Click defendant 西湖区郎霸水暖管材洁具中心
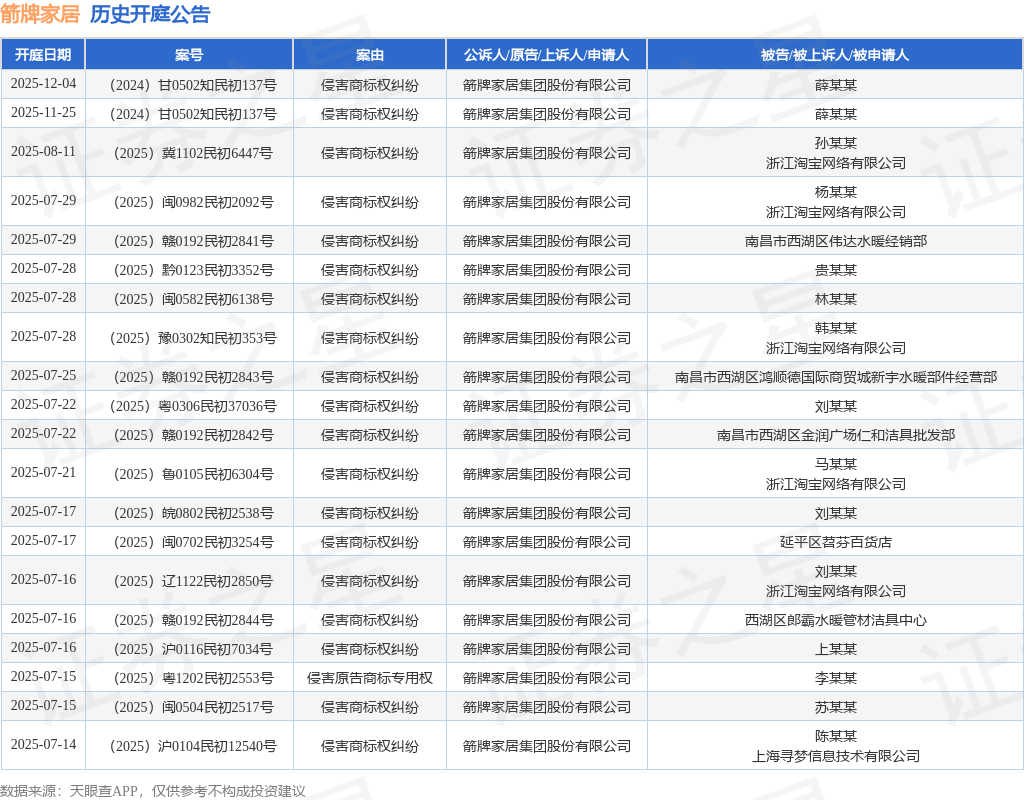Screen dimensions: 1024x800 (x=835, y=620)
